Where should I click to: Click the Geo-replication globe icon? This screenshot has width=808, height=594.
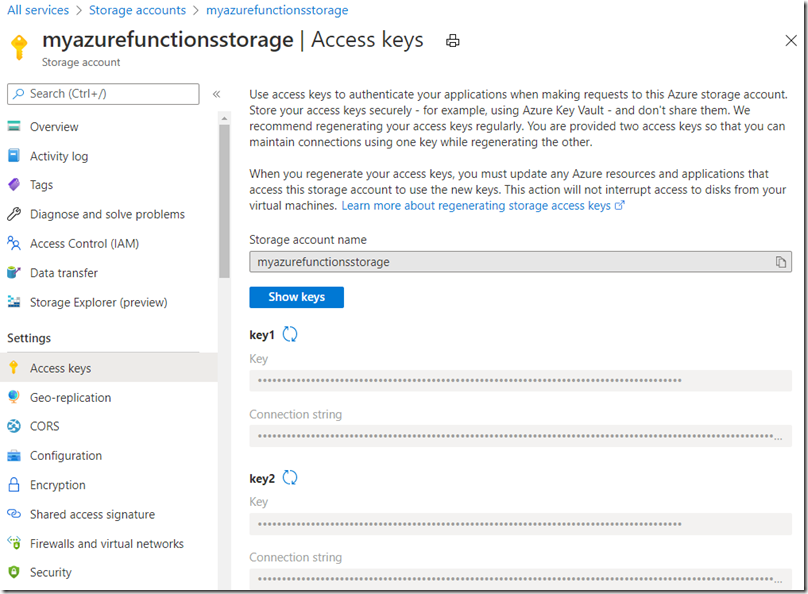[14, 397]
